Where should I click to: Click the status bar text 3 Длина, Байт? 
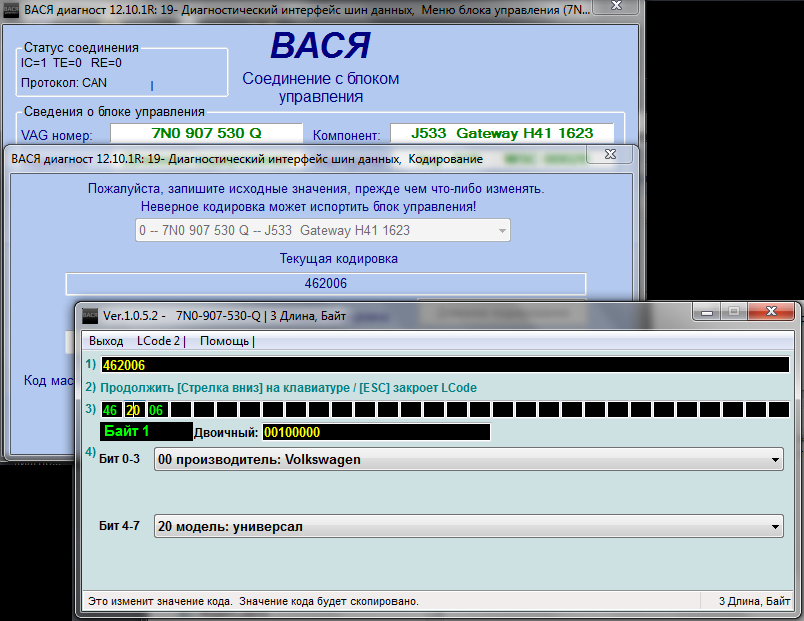point(754,601)
